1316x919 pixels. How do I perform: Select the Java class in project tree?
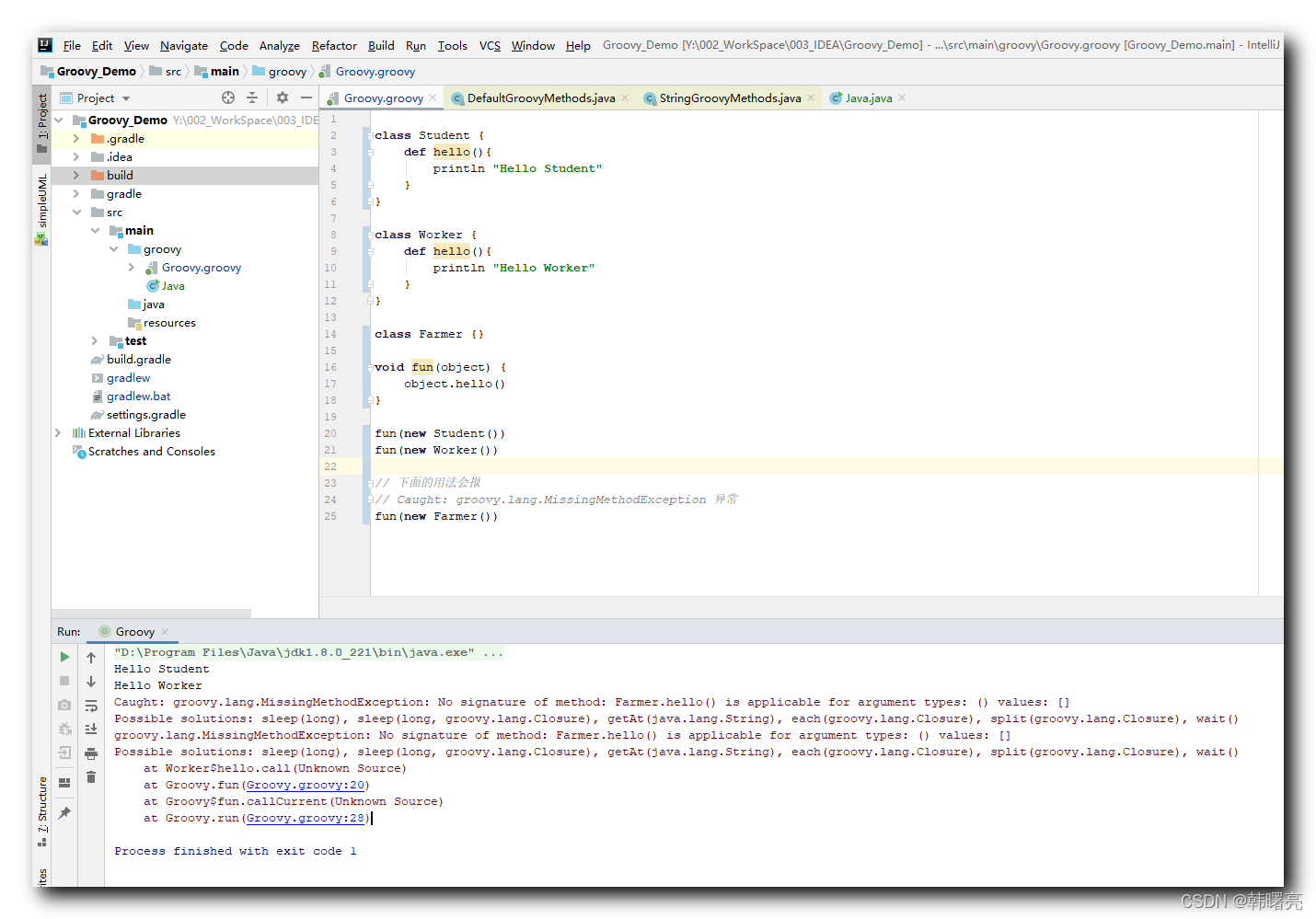coord(173,286)
